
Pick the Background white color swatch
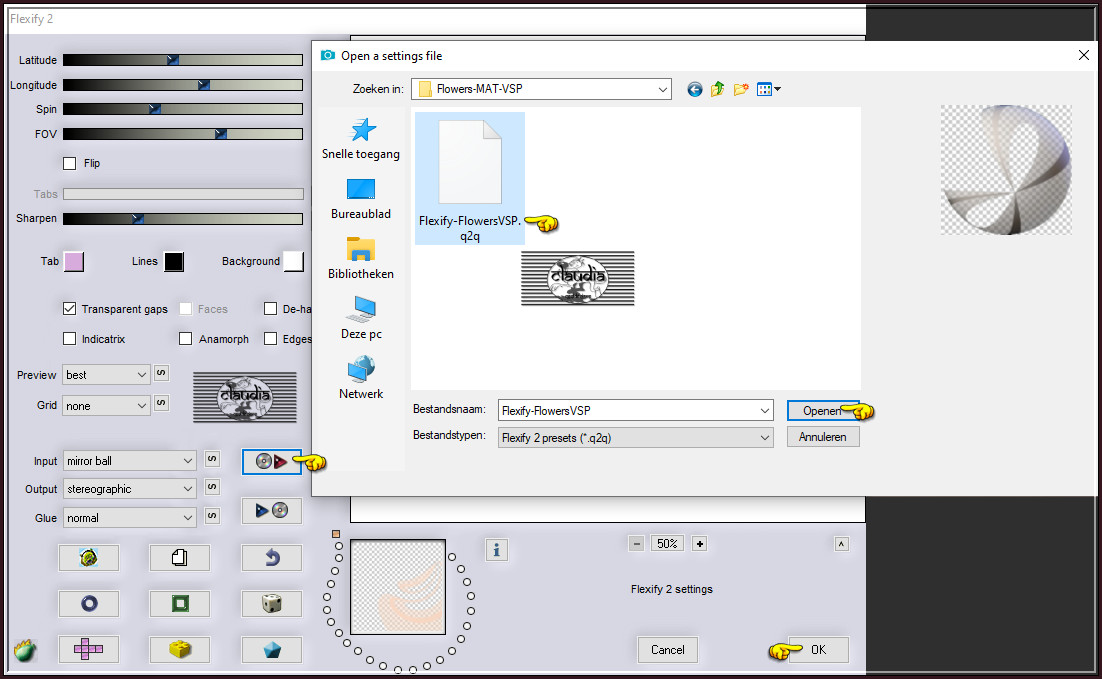[293, 261]
